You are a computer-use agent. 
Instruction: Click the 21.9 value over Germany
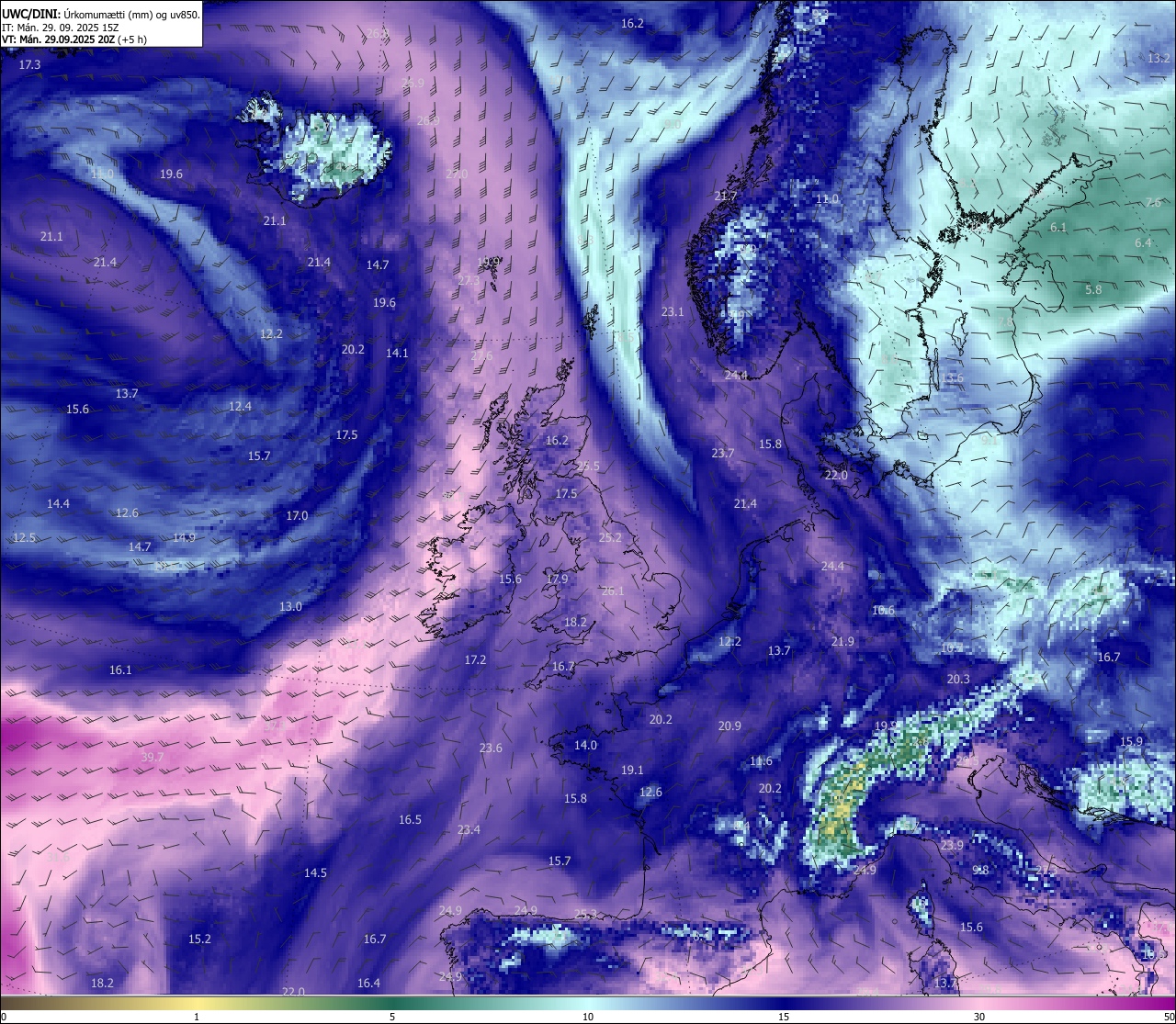click(842, 642)
